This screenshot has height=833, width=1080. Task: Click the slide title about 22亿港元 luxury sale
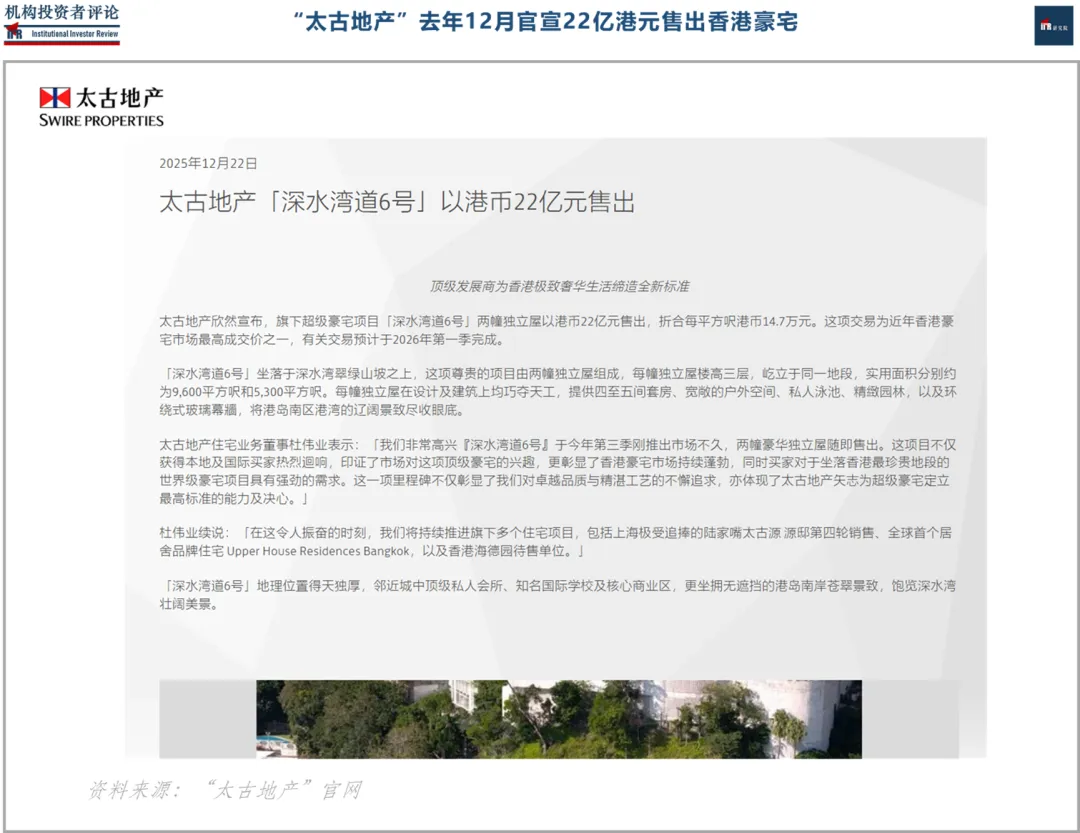tap(546, 22)
